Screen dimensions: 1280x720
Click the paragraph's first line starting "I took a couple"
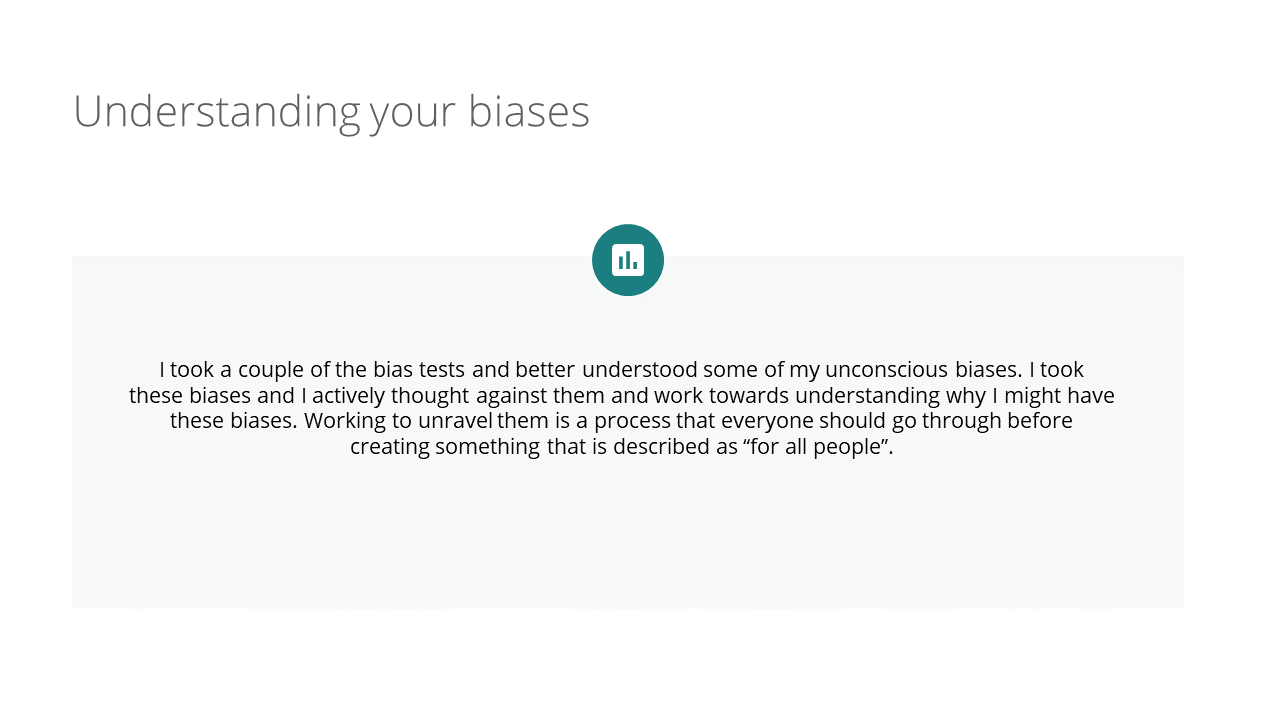(x=621, y=370)
